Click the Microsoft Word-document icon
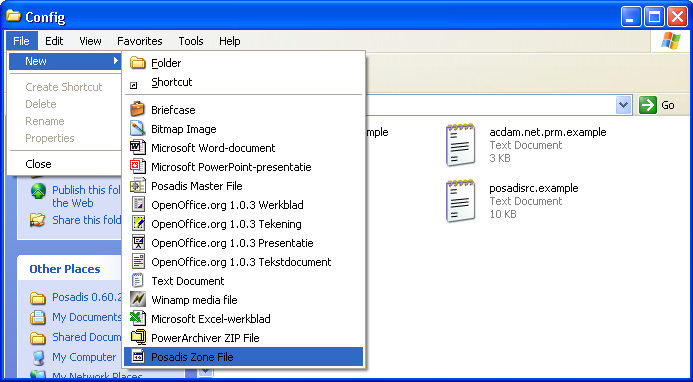This screenshot has height=382, width=693. 137,147
